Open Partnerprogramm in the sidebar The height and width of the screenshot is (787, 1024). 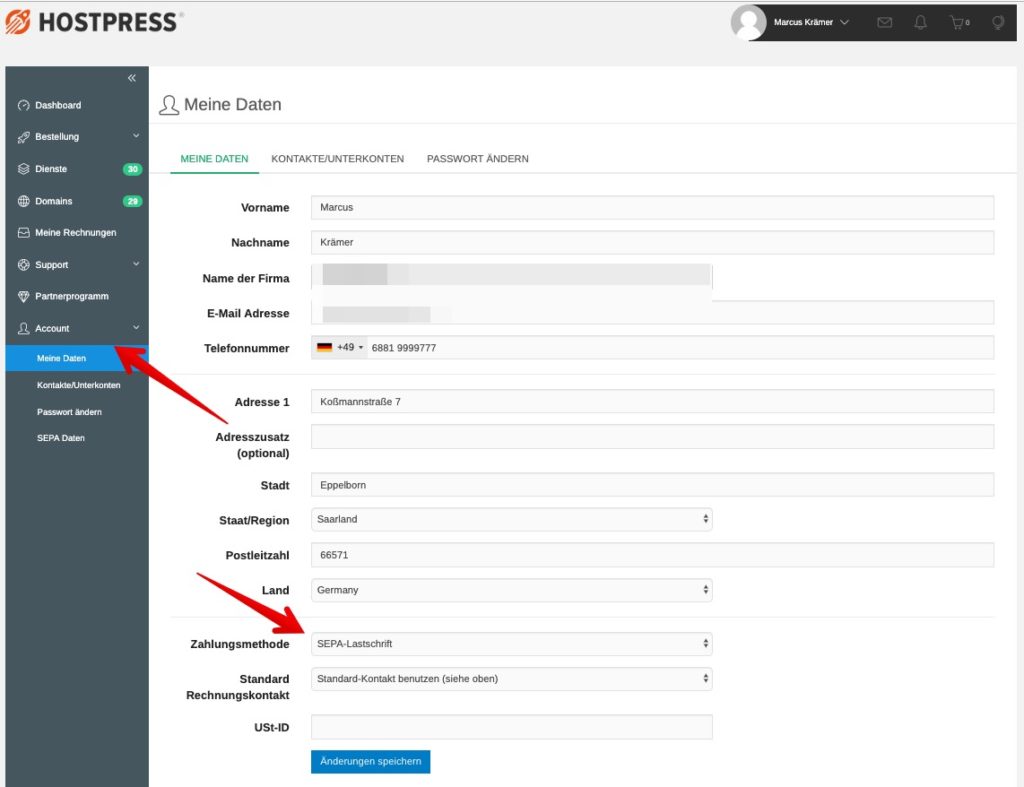pyautogui.click(x=72, y=297)
